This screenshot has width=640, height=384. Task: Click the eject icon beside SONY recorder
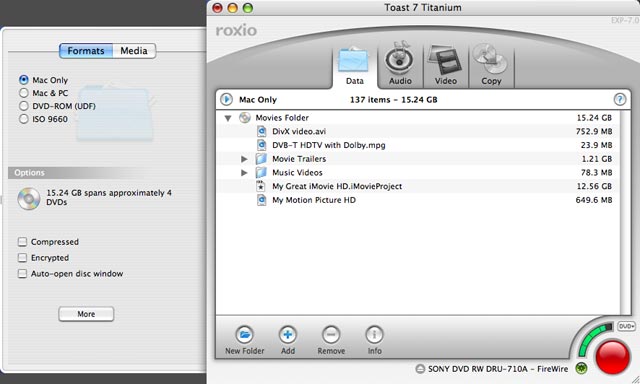click(x=420, y=369)
